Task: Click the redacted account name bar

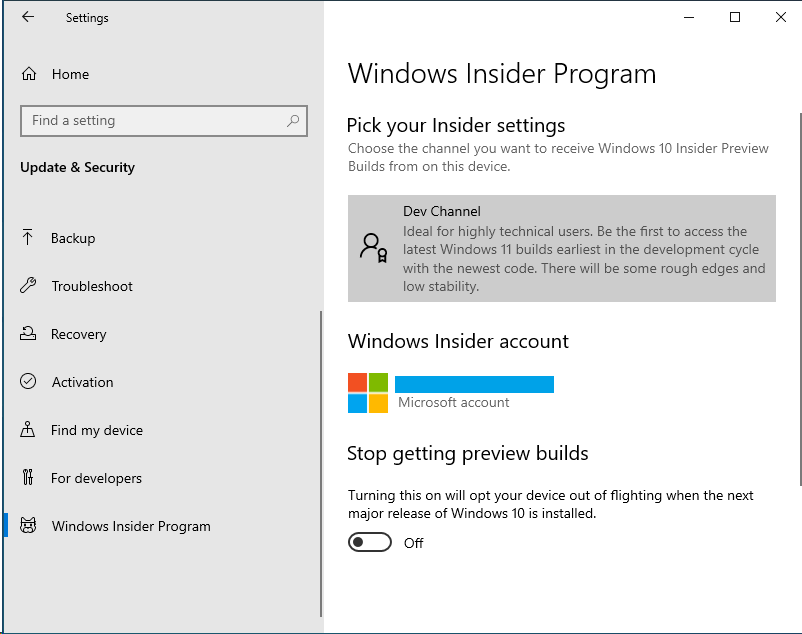Action: pyautogui.click(x=474, y=384)
